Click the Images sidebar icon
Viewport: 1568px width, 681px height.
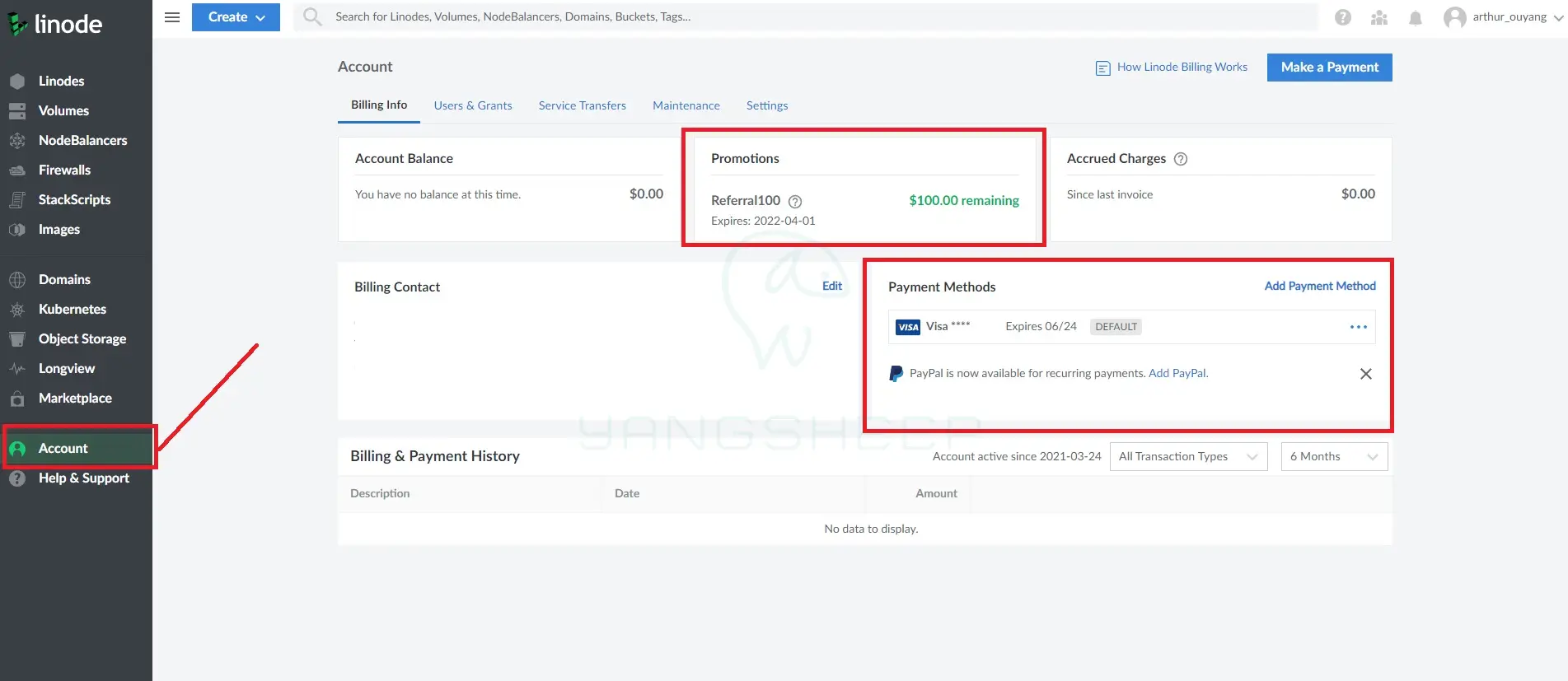[x=17, y=229]
